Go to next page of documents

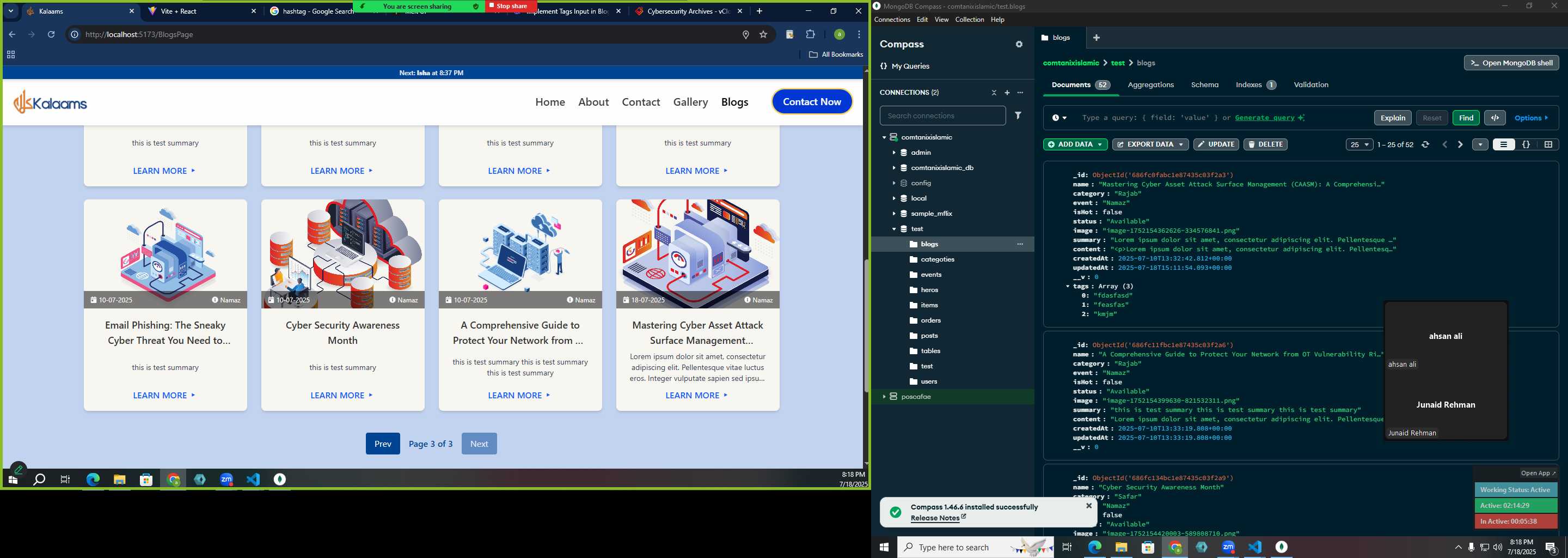pyautogui.click(x=1460, y=144)
